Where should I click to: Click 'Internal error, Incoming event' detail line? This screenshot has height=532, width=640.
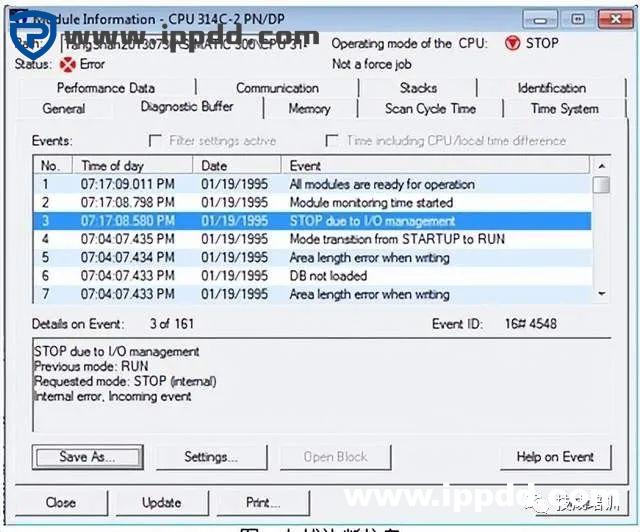[113, 396]
